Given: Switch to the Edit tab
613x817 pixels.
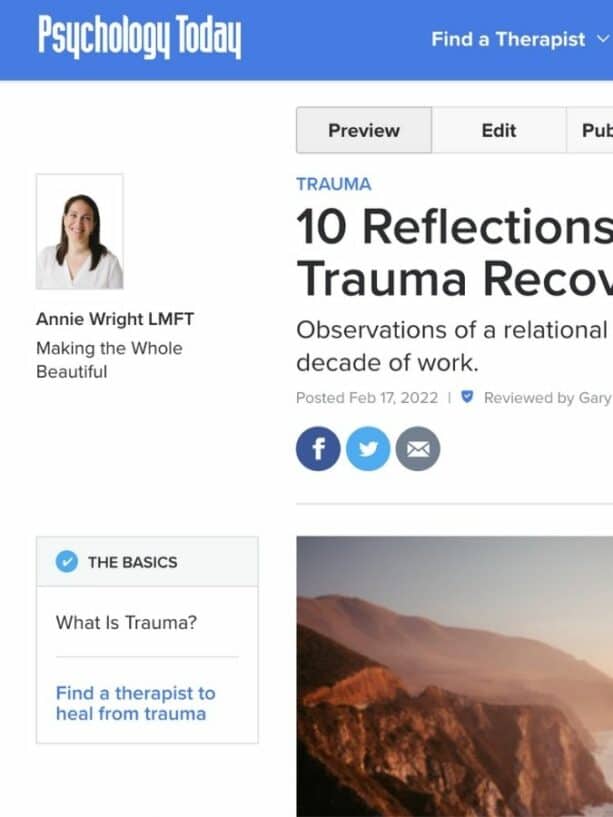Looking at the screenshot, I should tap(499, 130).
